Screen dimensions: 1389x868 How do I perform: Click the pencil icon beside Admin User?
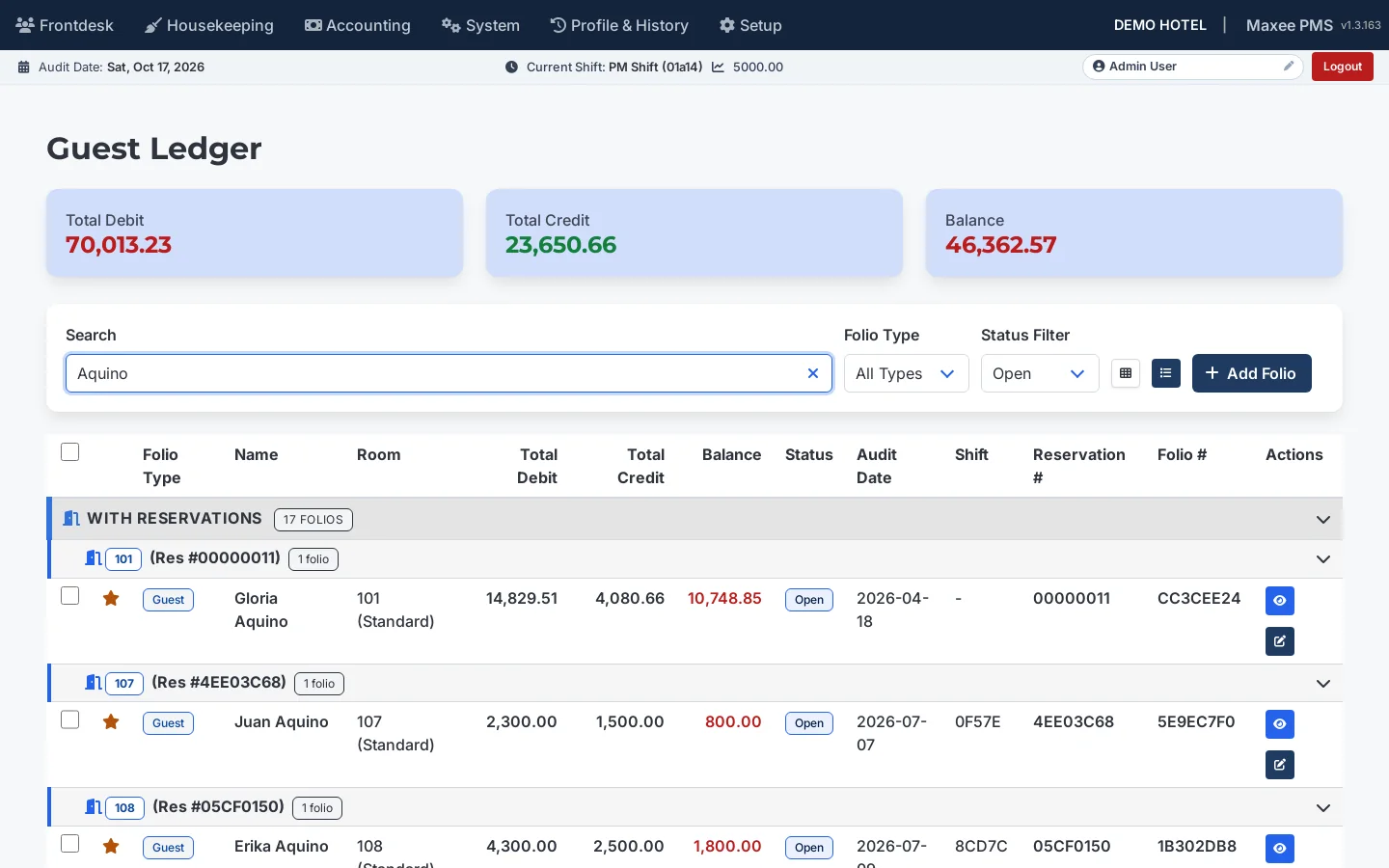[x=1289, y=67]
